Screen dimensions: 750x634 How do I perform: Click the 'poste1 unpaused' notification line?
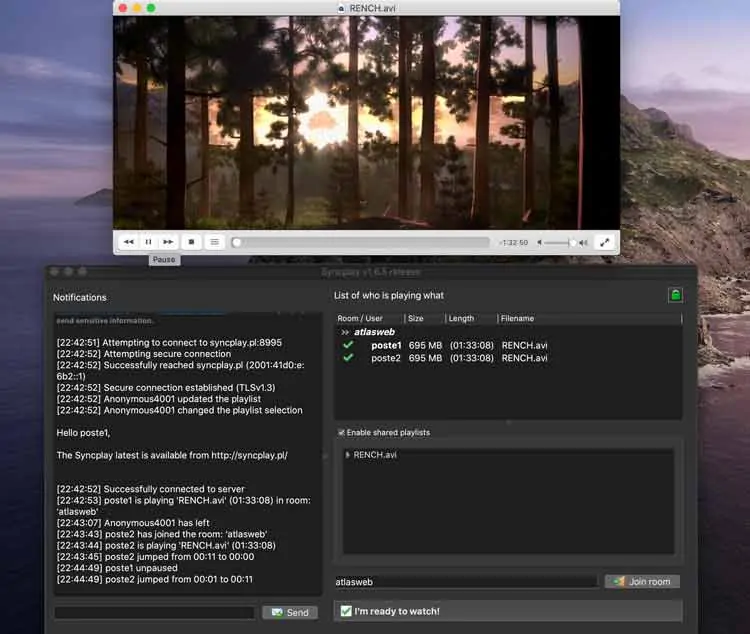click(117, 568)
